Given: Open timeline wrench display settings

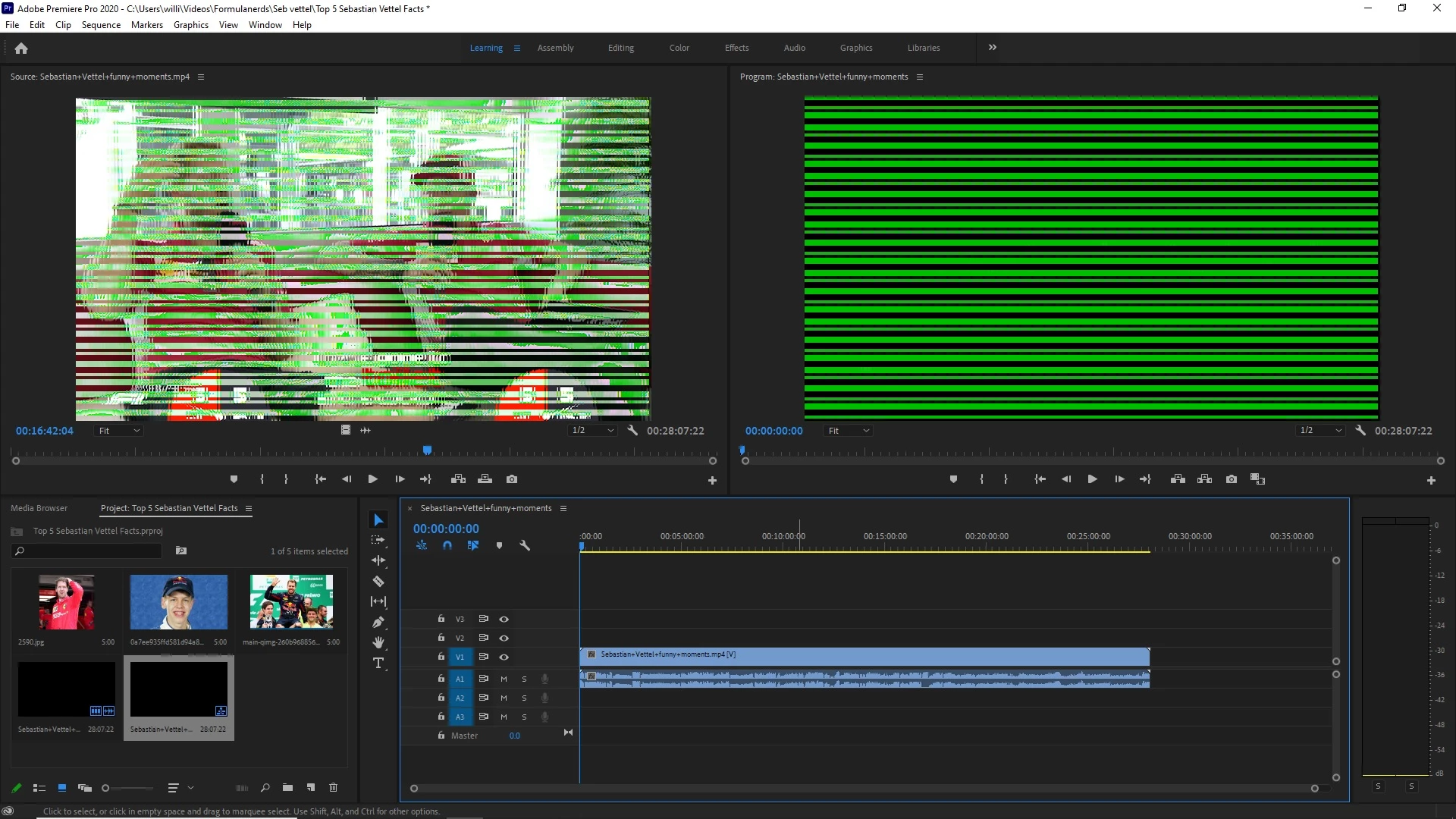Looking at the screenshot, I should (525, 545).
